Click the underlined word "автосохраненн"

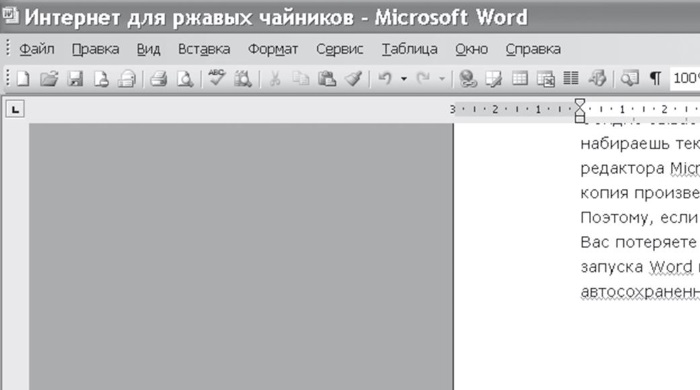pyautogui.click(x=640, y=292)
